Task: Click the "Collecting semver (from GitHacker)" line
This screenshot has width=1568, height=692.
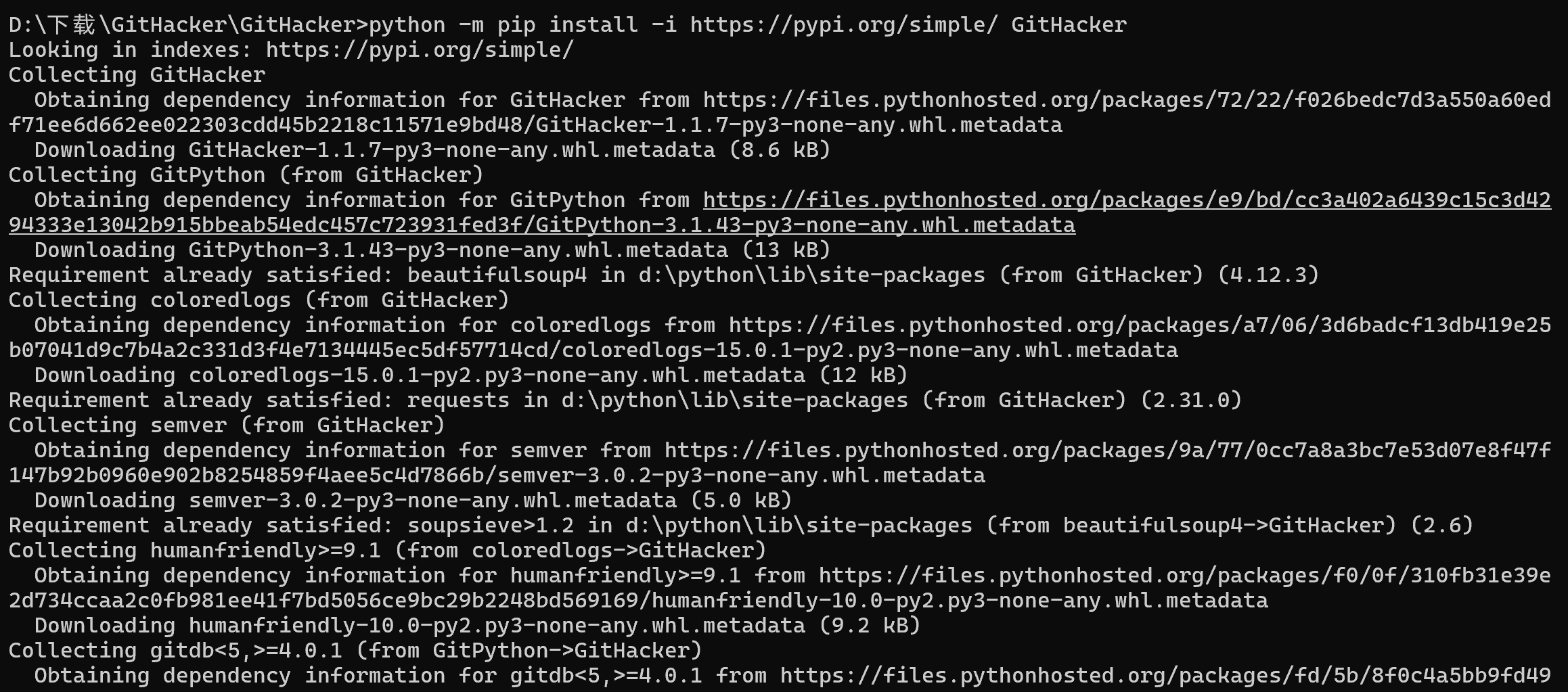Action: [x=227, y=426]
